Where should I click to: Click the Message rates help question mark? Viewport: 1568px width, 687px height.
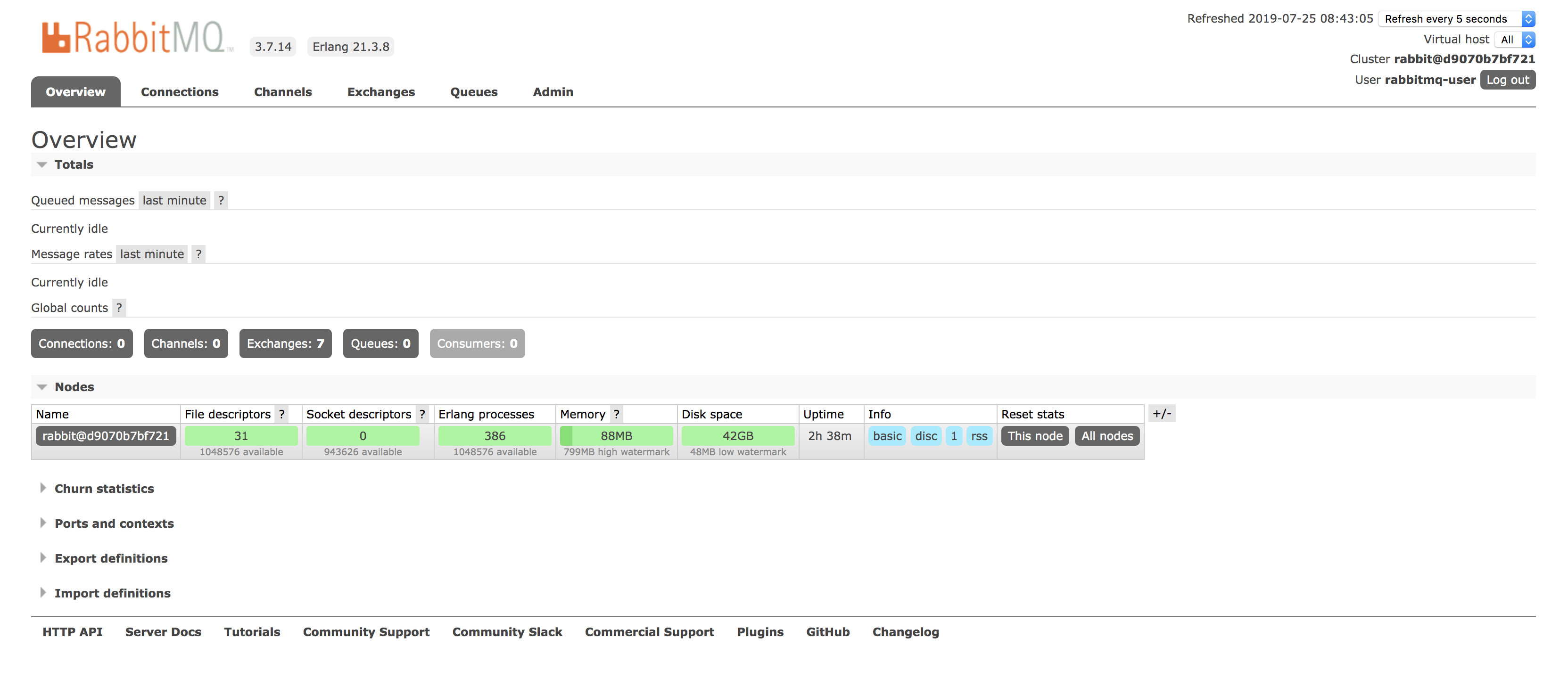[x=198, y=254]
